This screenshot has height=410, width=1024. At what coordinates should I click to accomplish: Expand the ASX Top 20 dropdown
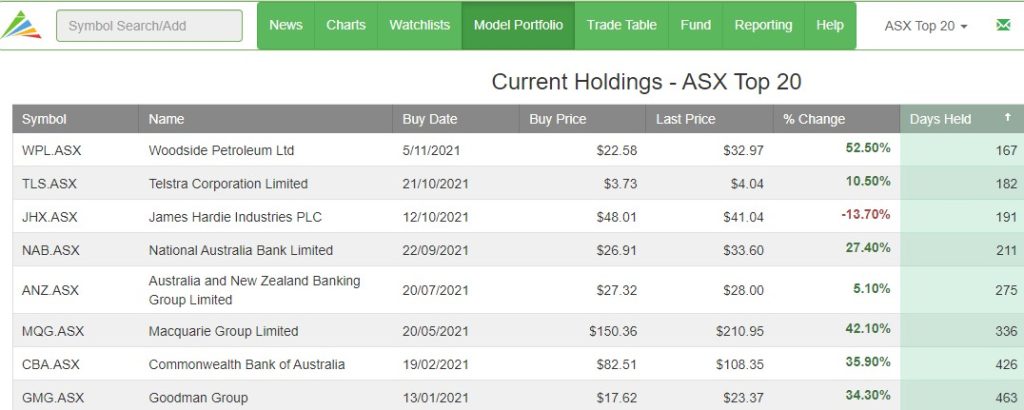(926, 26)
